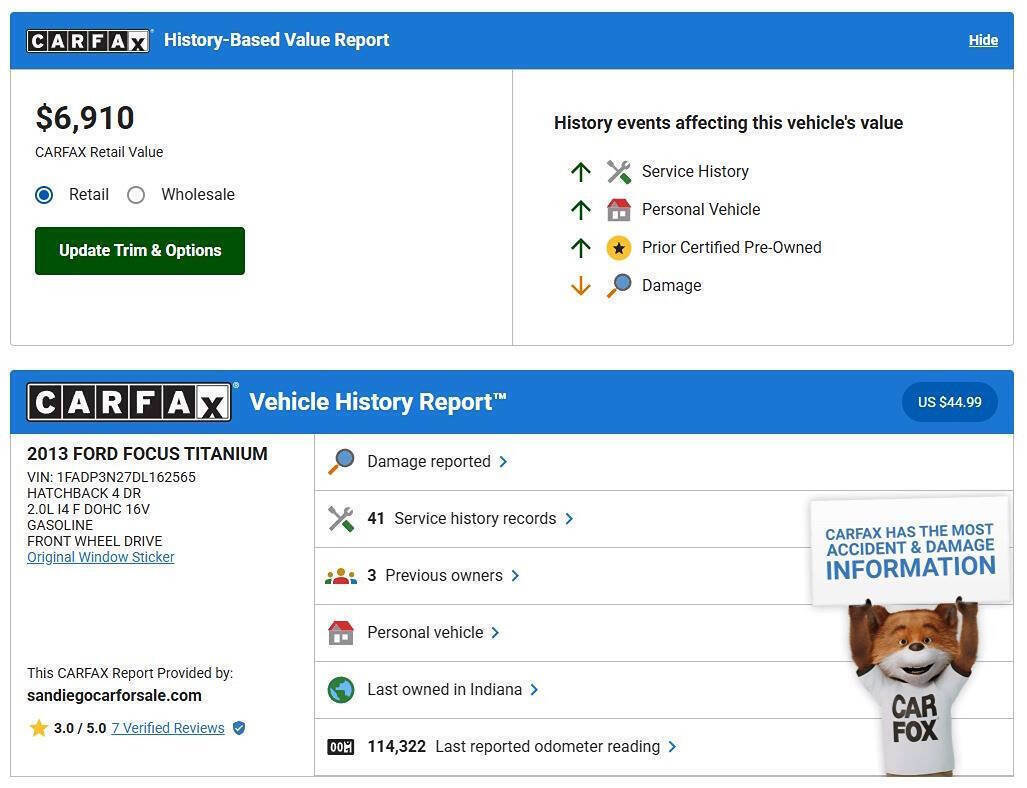Click 2013 FORD FOCUS TITANIUM heading
1027x788 pixels.
coord(147,454)
